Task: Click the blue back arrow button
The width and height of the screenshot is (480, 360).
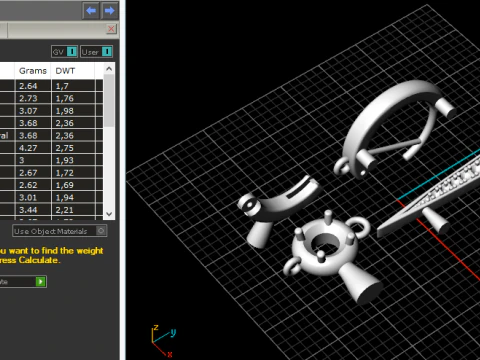Action: pos(91,11)
